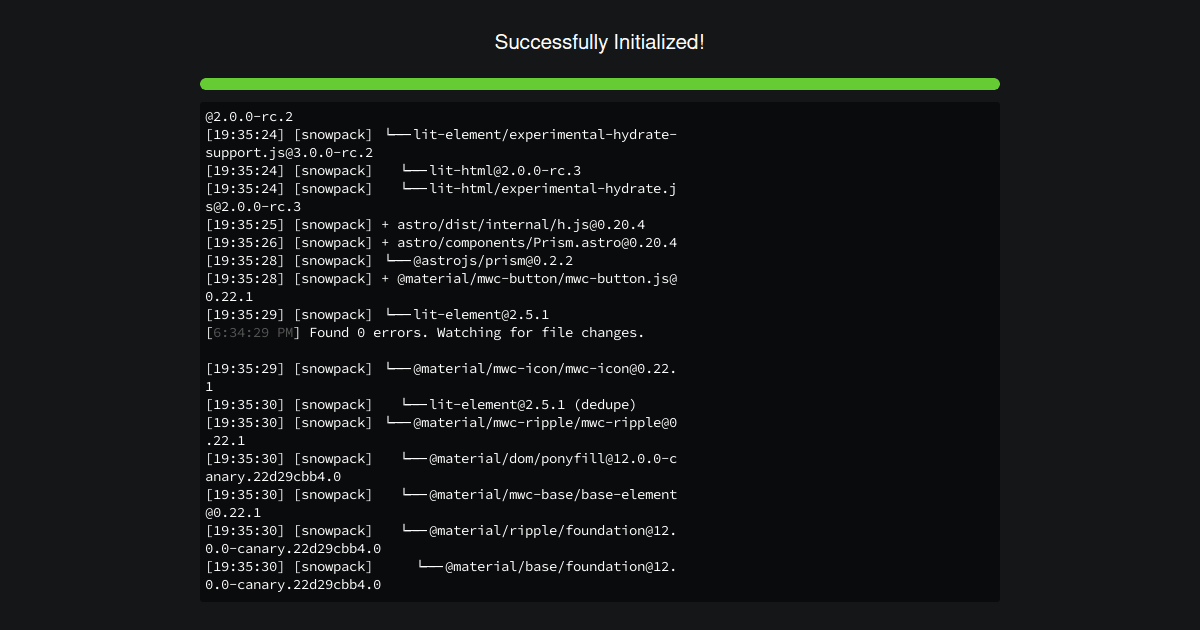Image resolution: width=1200 pixels, height=630 pixels.
Task: Click the "Found 0 errors" log line
Action: pyautogui.click(x=425, y=333)
